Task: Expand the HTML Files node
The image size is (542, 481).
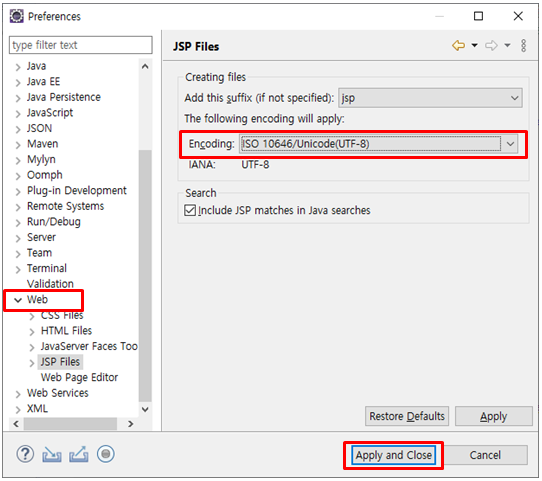Action: point(32,331)
